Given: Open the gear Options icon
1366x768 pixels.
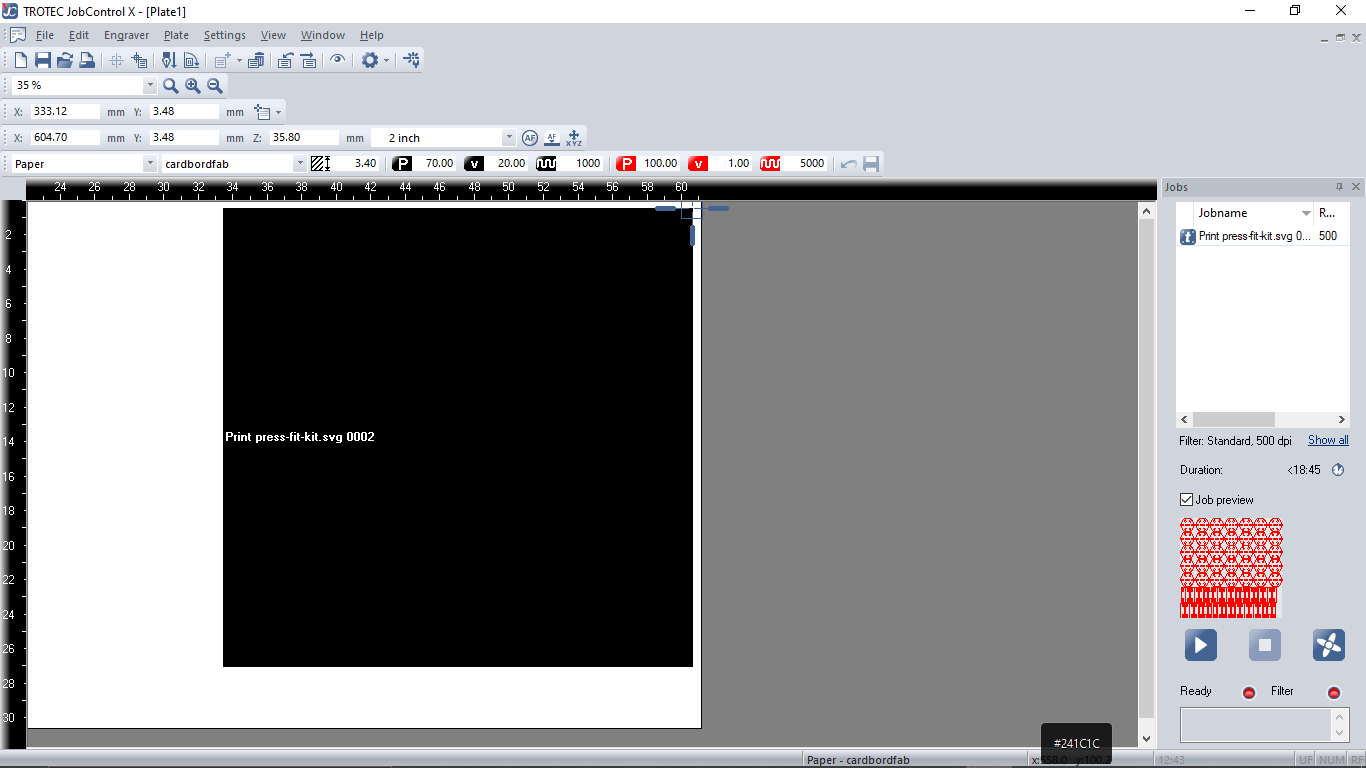Looking at the screenshot, I should pos(370,60).
